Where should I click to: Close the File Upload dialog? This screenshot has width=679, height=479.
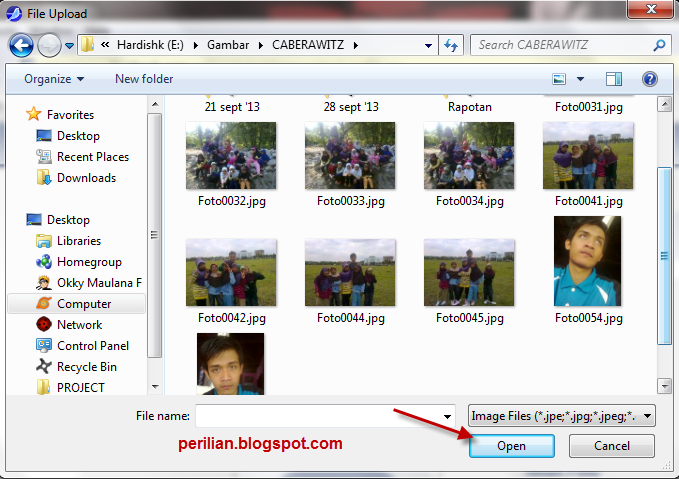pyautogui.click(x=651, y=9)
